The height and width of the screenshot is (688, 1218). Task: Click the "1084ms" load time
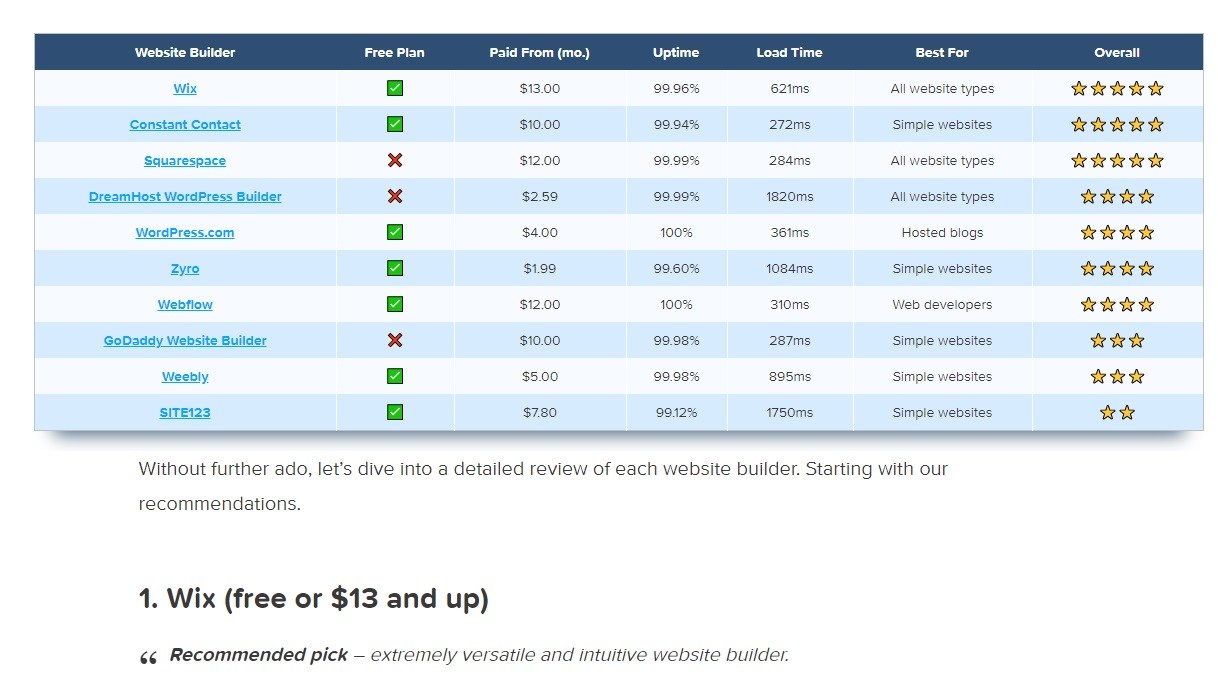(x=790, y=269)
